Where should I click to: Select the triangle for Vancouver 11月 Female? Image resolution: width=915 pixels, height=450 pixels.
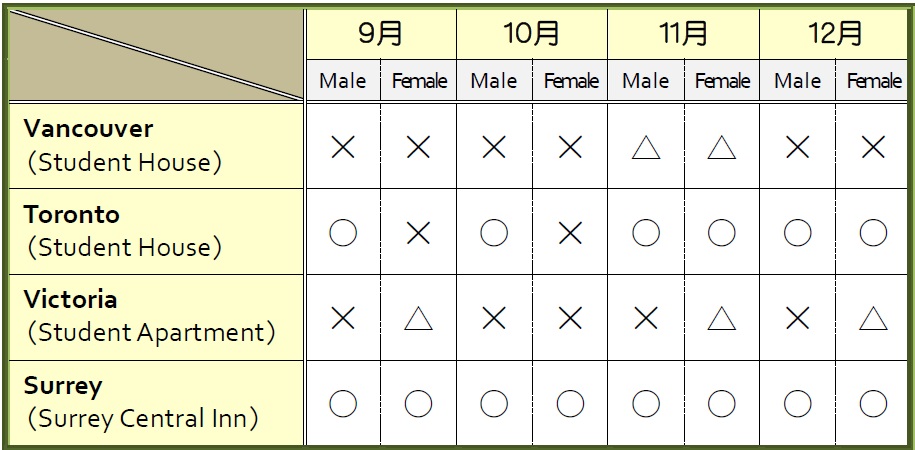coord(722,147)
